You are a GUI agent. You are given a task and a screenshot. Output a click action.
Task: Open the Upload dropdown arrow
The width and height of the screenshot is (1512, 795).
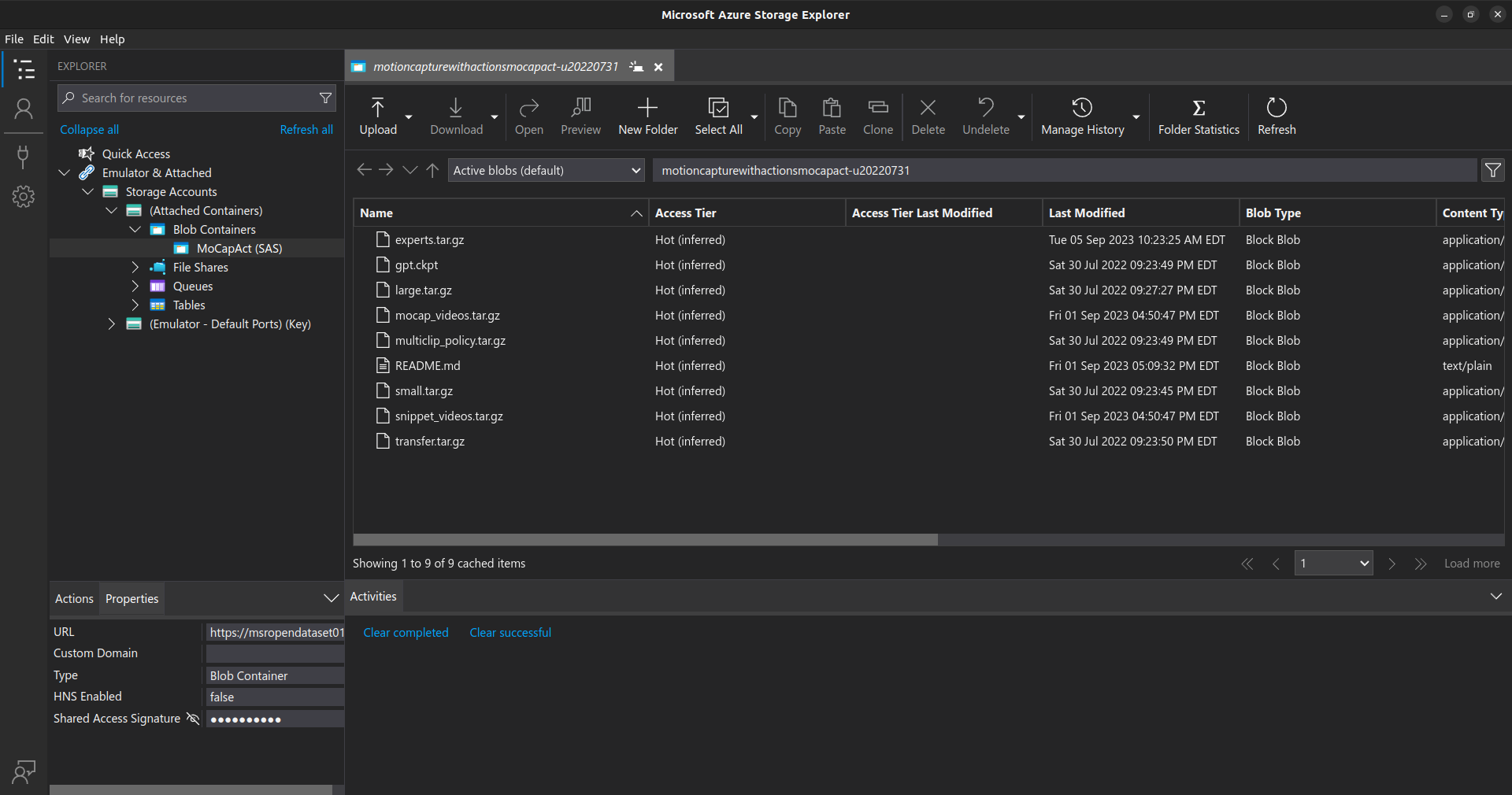[x=409, y=116]
